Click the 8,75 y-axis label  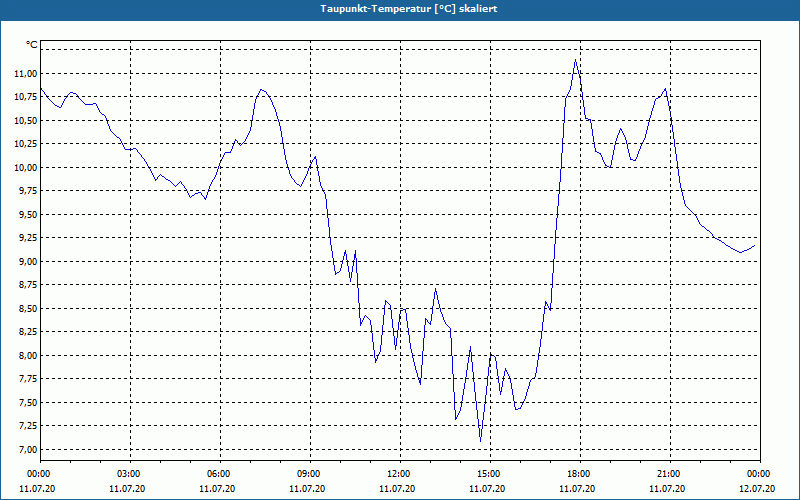click(29, 285)
